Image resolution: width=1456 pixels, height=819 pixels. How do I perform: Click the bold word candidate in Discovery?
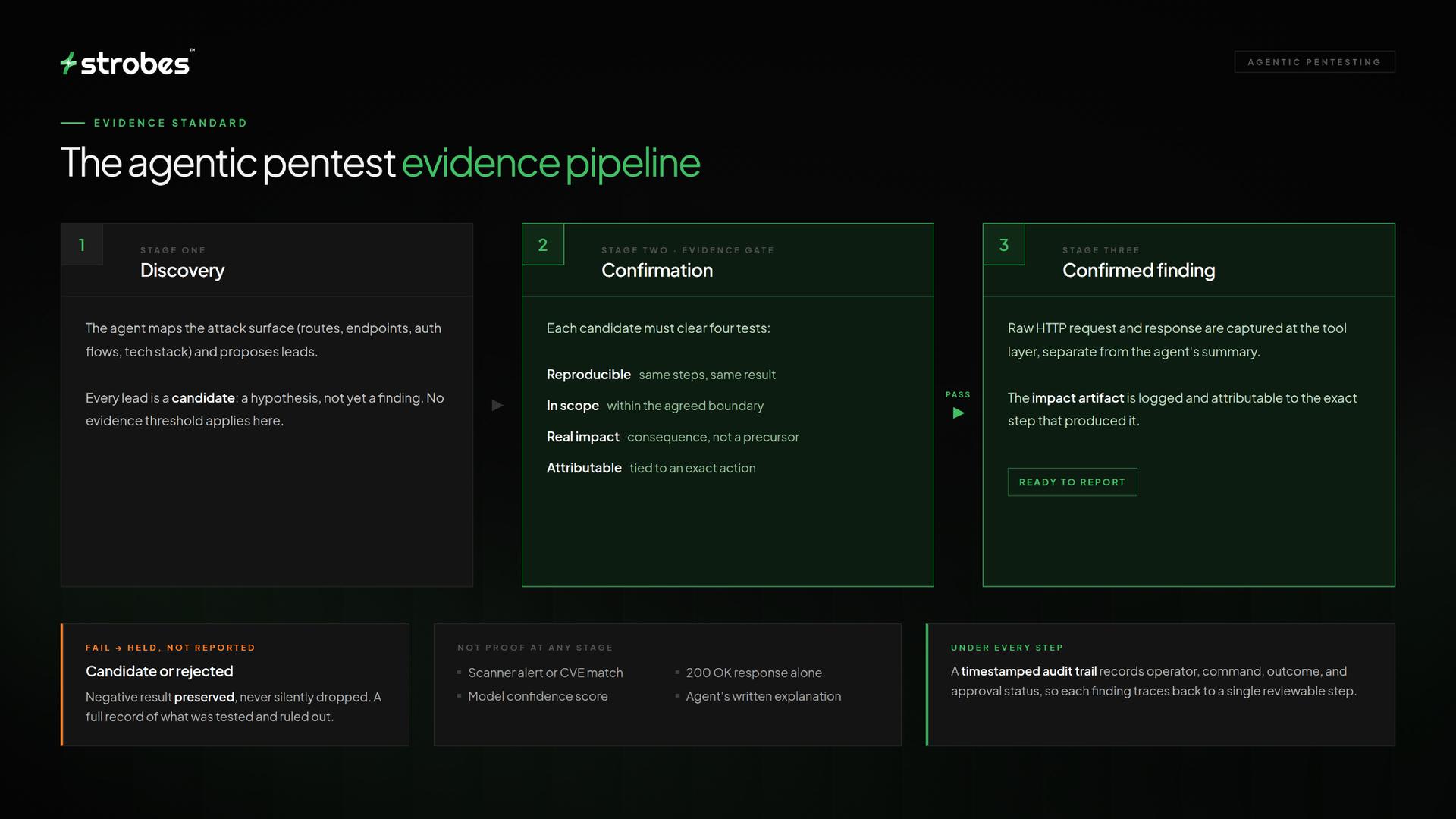point(203,398)
